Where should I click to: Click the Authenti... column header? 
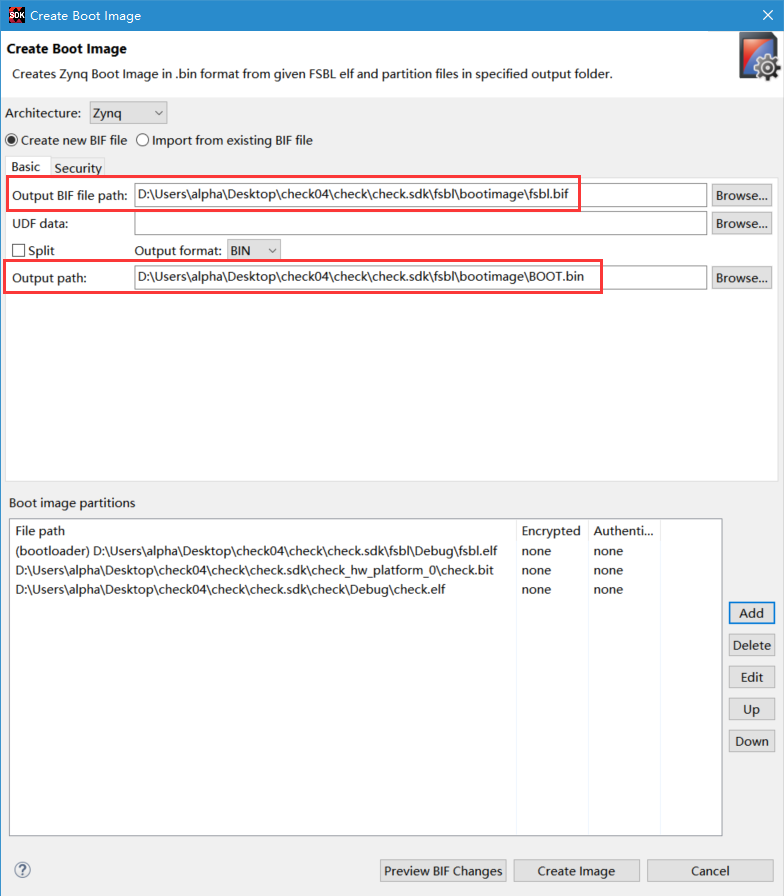(623, 531)
